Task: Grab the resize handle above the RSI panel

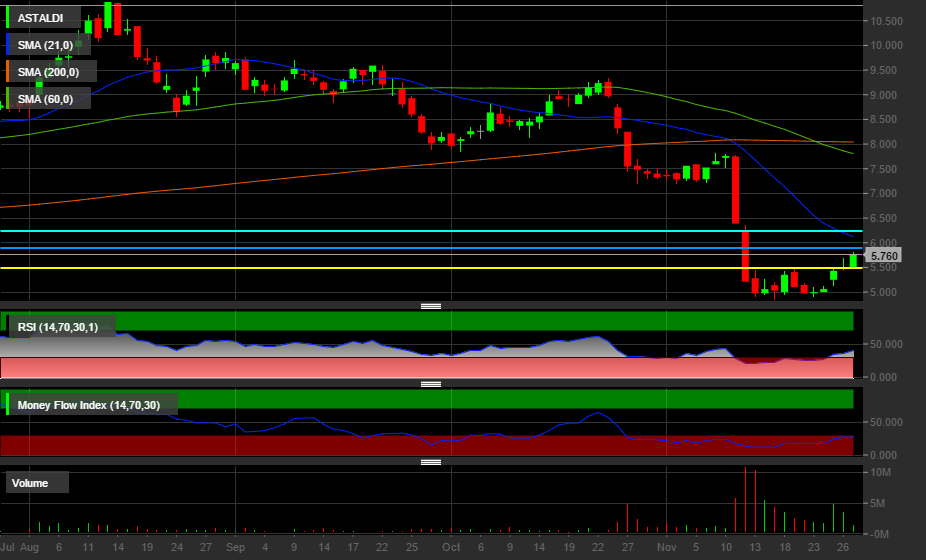Action: pyautogui.click(x=431, y=306)
